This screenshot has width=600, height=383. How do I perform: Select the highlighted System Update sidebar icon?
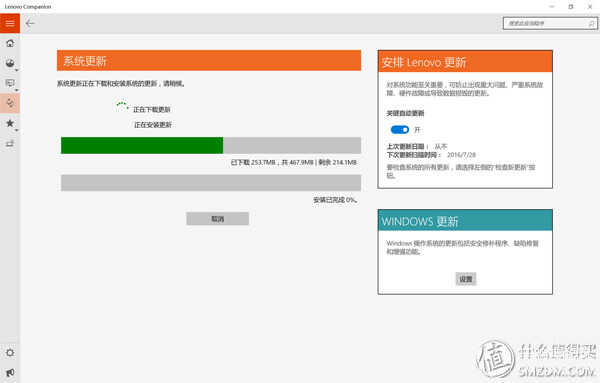(x=10, y=103)
